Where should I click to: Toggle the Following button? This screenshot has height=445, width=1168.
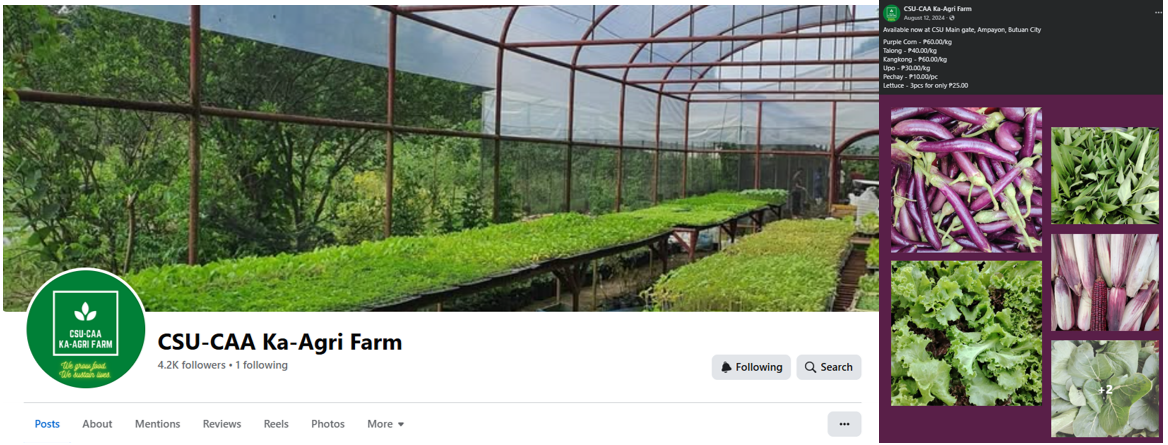[x=751, y=367]
